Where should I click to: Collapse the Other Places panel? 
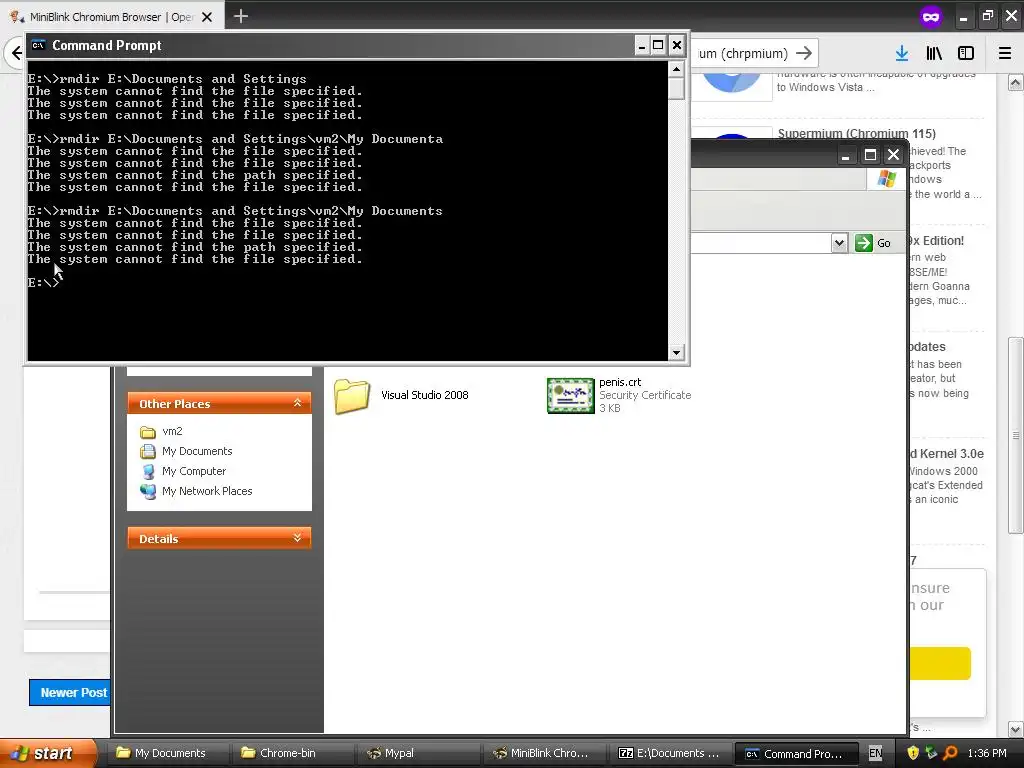297,404
